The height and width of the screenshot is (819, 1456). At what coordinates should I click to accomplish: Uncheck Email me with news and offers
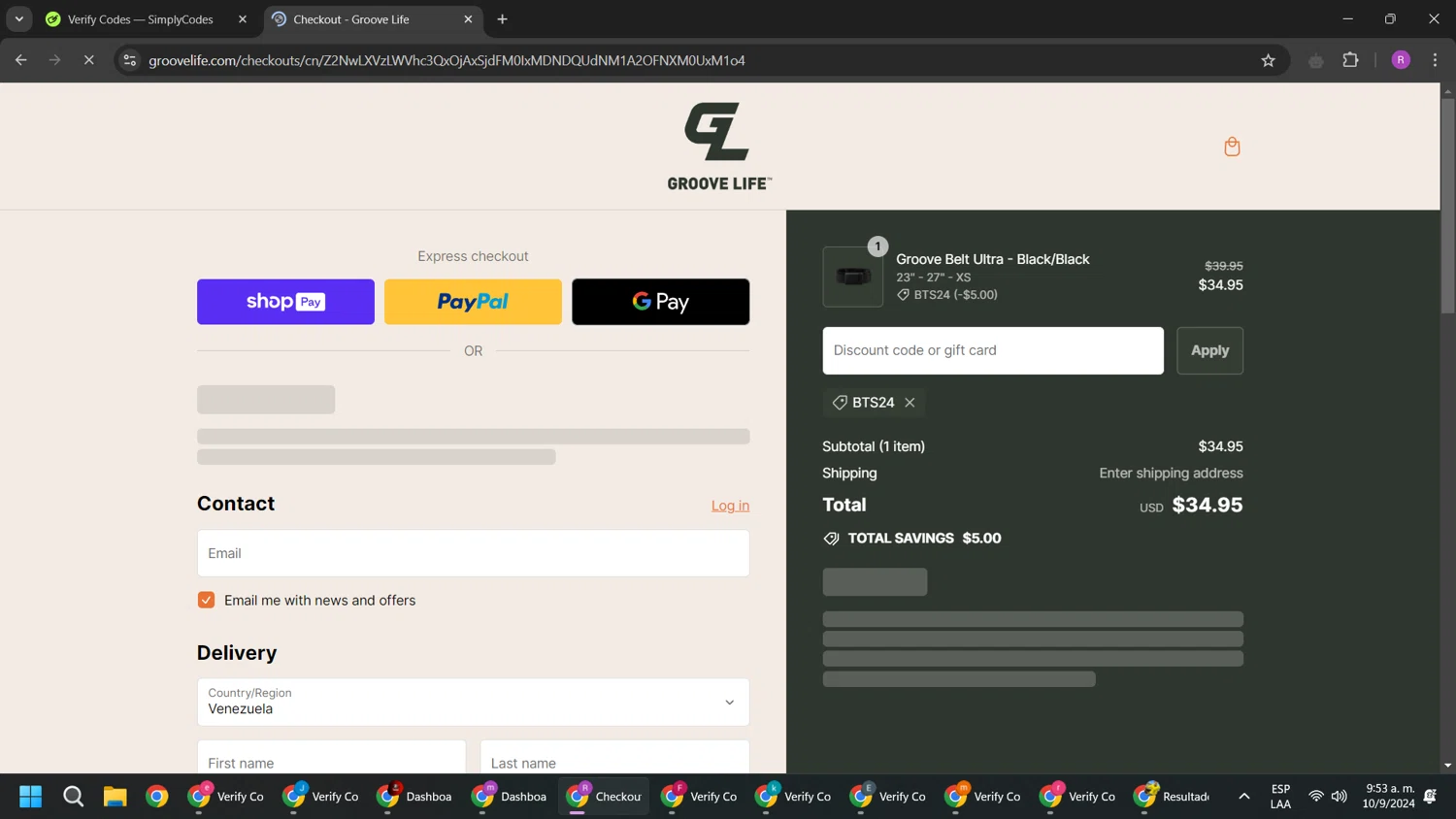pos(206,600)
